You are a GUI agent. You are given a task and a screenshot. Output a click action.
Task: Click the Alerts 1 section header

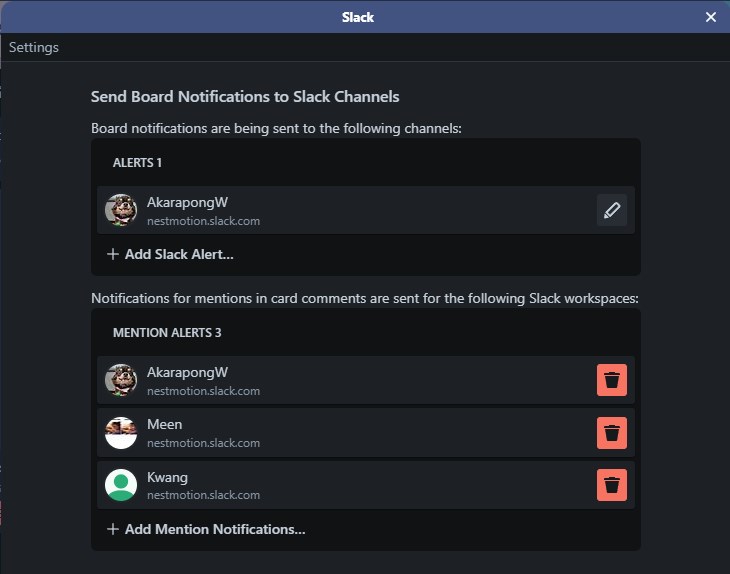137,162
